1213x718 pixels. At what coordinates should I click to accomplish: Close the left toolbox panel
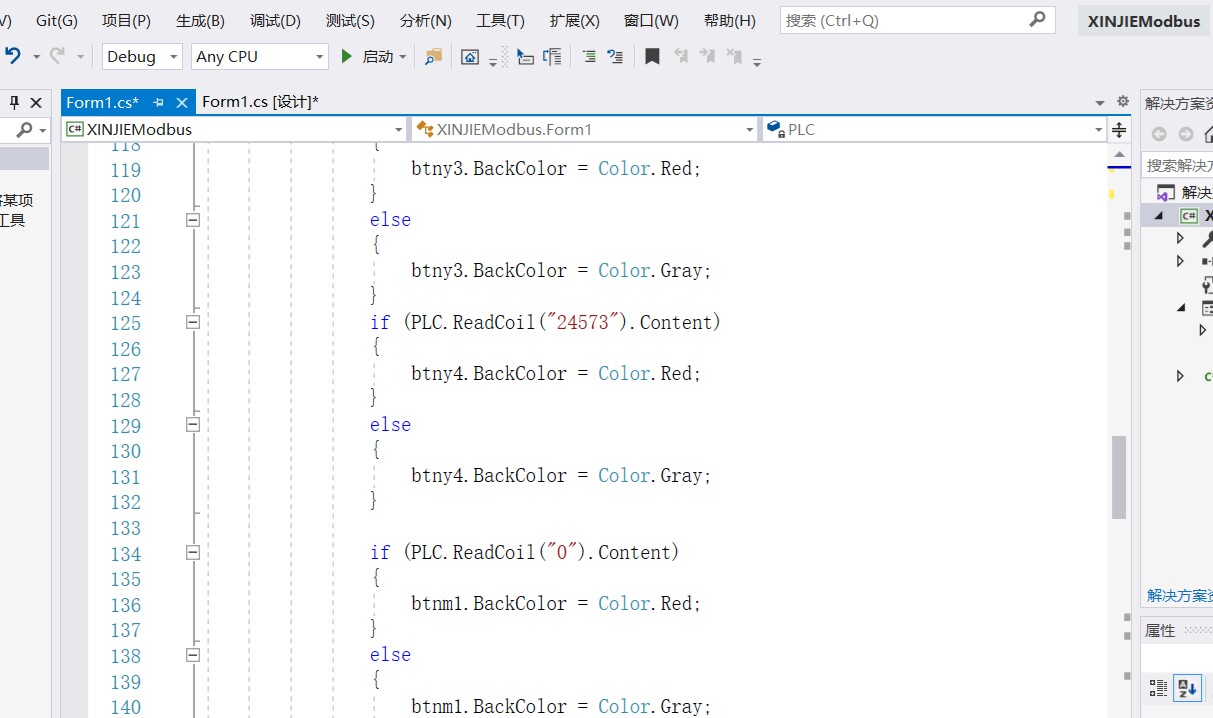[36, 102]
